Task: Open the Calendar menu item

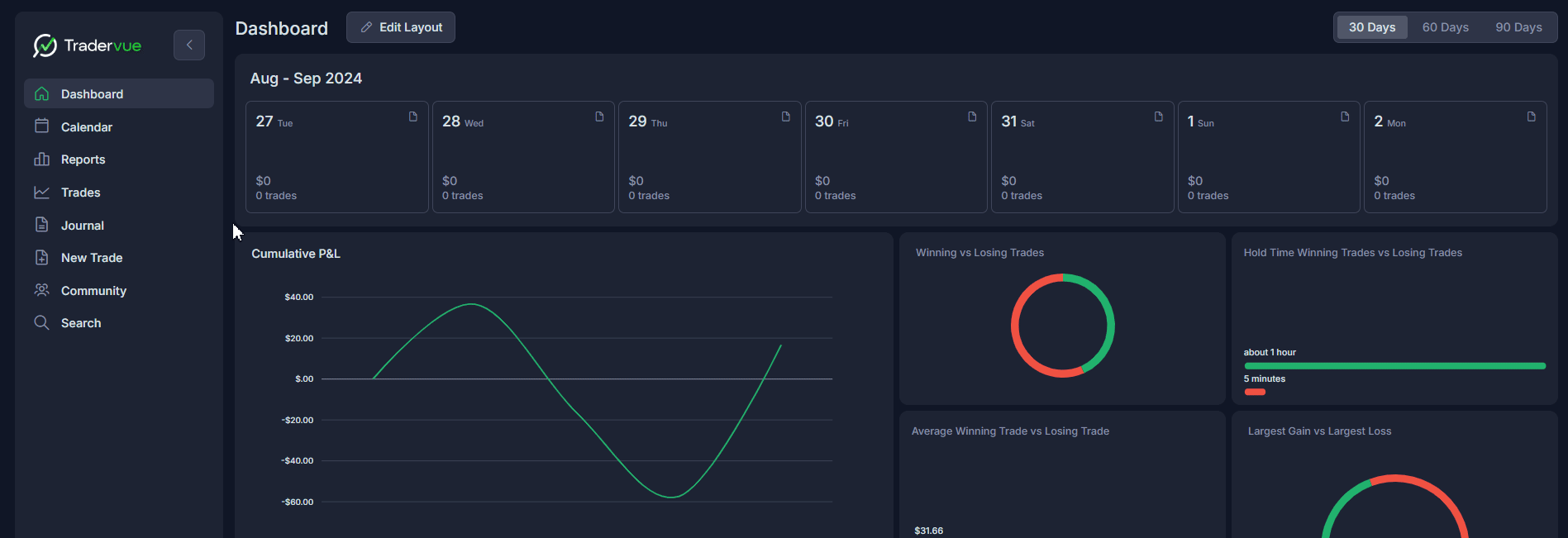Action: [119, 126]
